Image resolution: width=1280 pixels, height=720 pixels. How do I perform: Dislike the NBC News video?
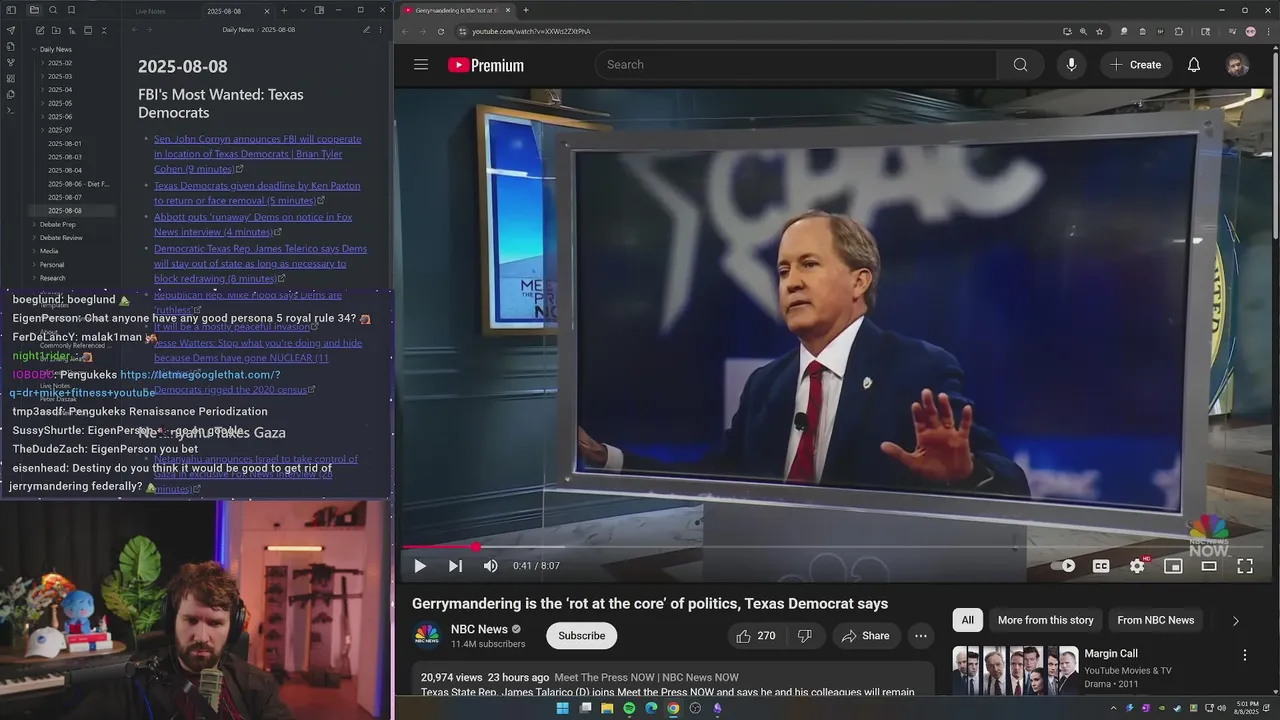click(804, 636)
